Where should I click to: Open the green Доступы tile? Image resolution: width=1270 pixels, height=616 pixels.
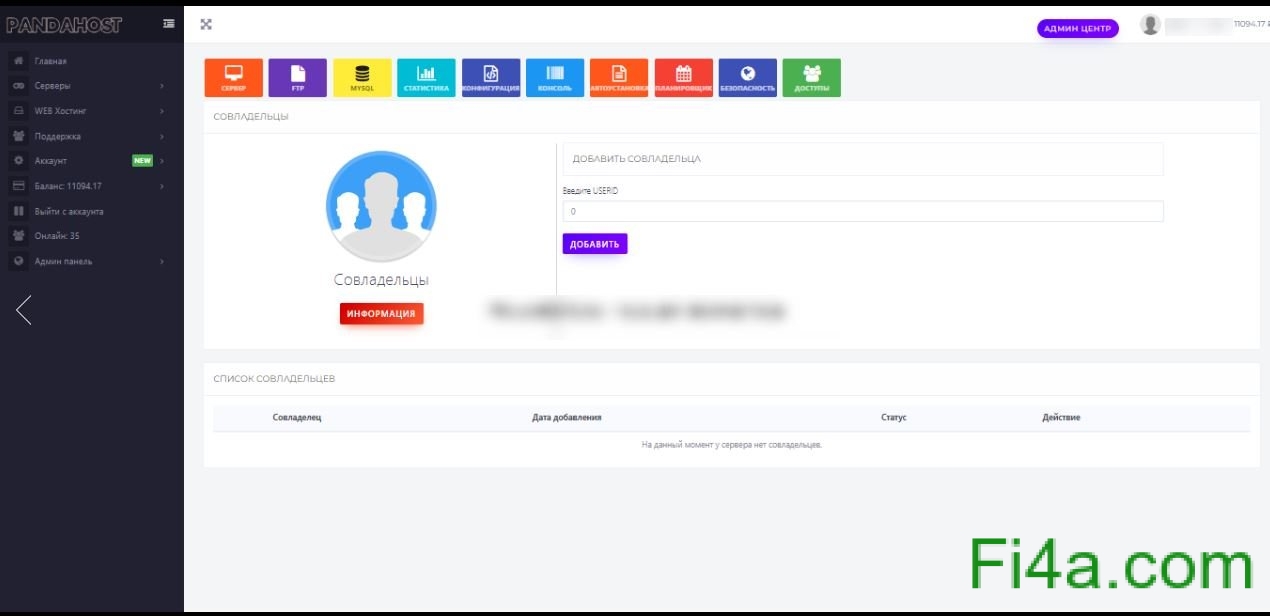811,77
